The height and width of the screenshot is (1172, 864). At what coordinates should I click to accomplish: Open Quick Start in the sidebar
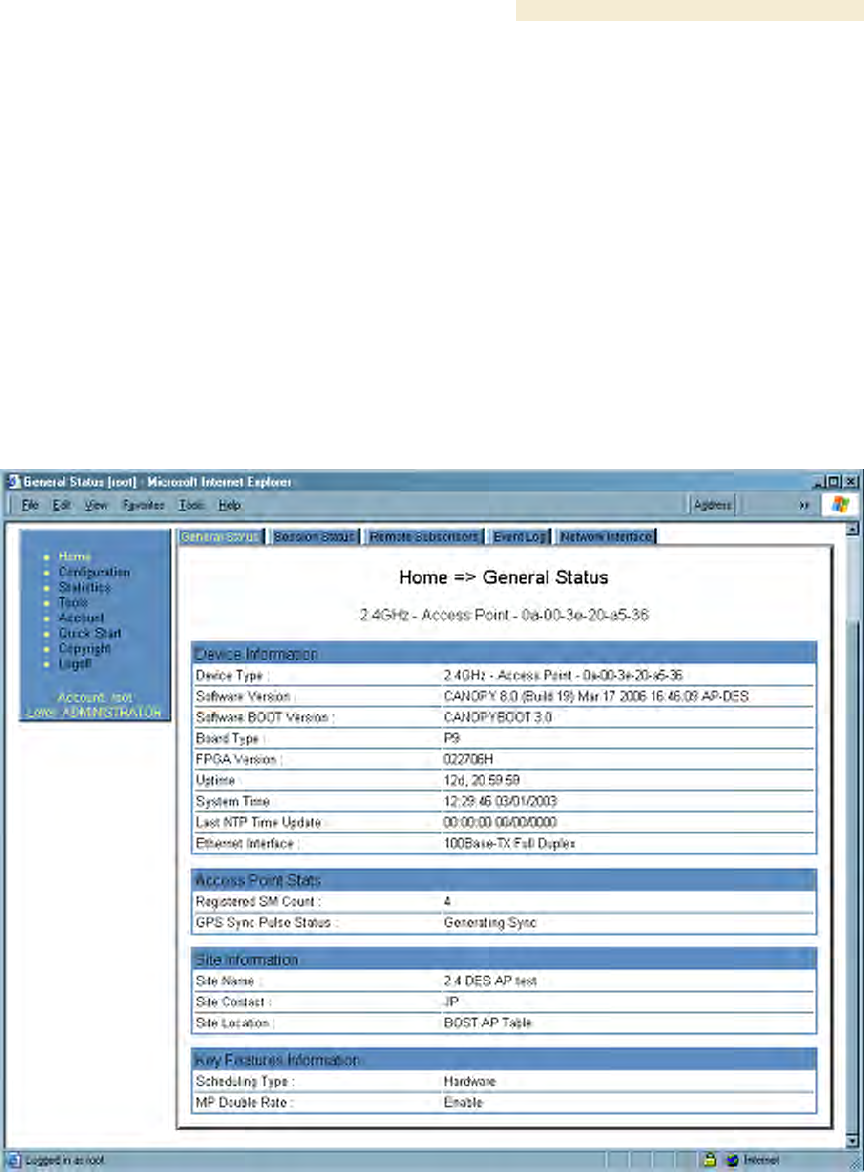point(90,633)
